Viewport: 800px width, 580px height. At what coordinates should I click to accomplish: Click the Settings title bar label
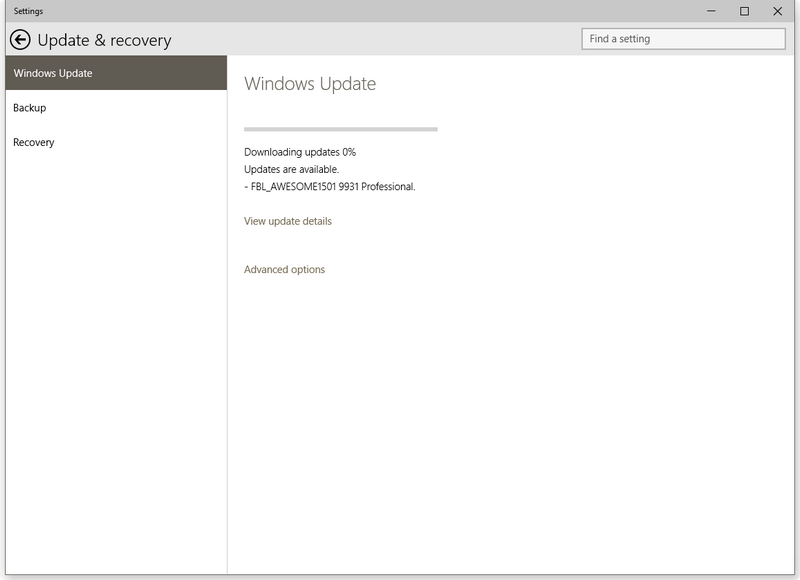[28, 11]
